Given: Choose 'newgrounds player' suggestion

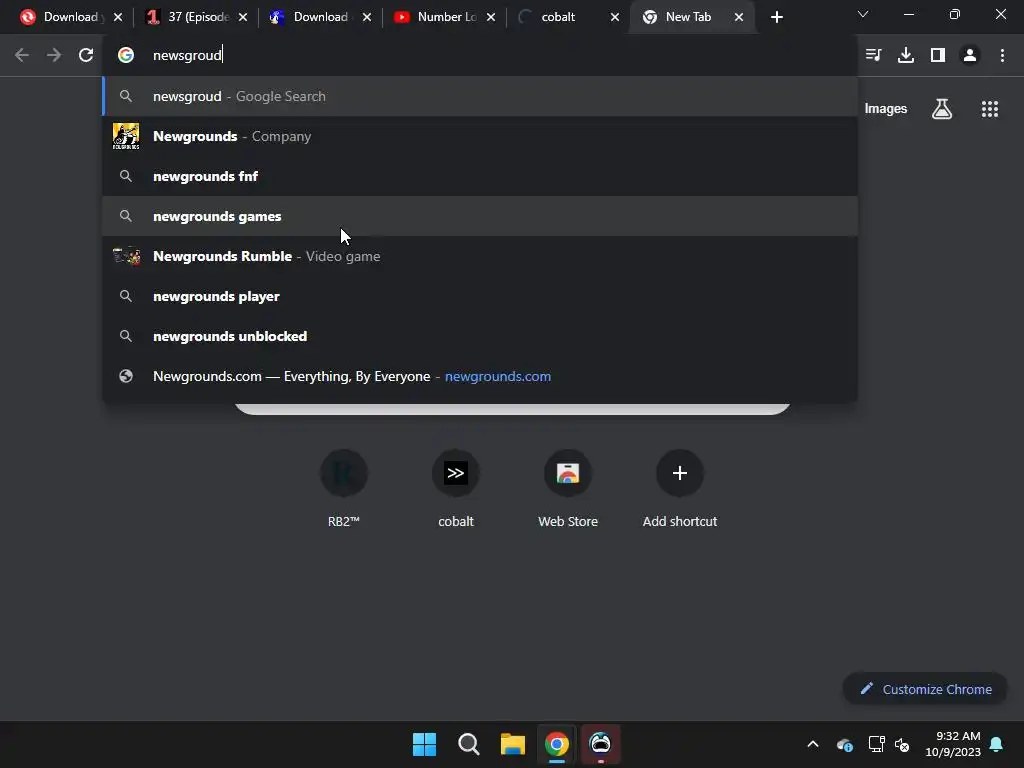Looking at the screenshot, I should pyautogui.click(x=480, y=296).
